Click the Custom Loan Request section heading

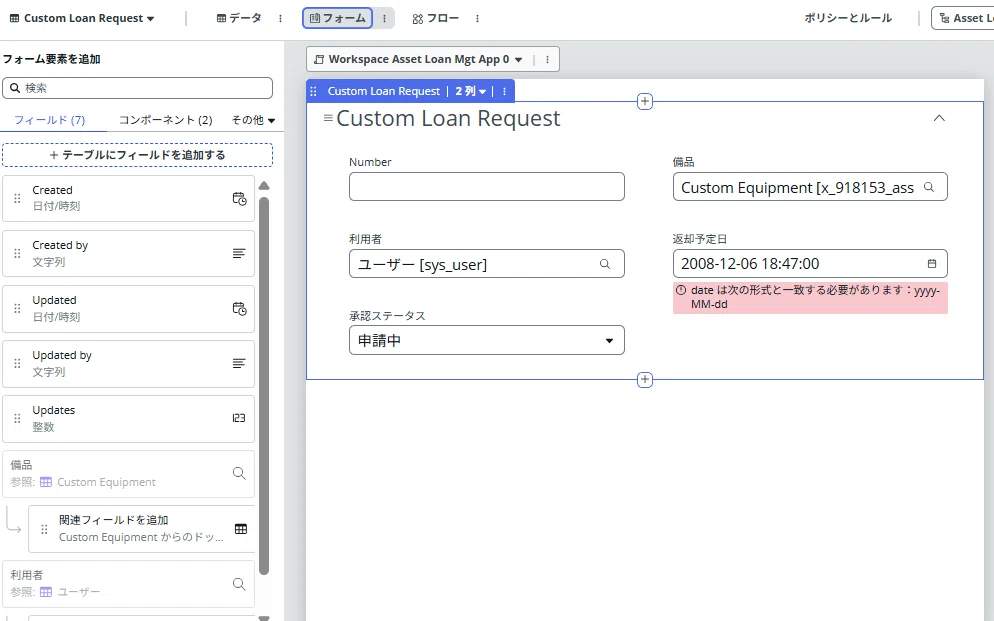448,118
